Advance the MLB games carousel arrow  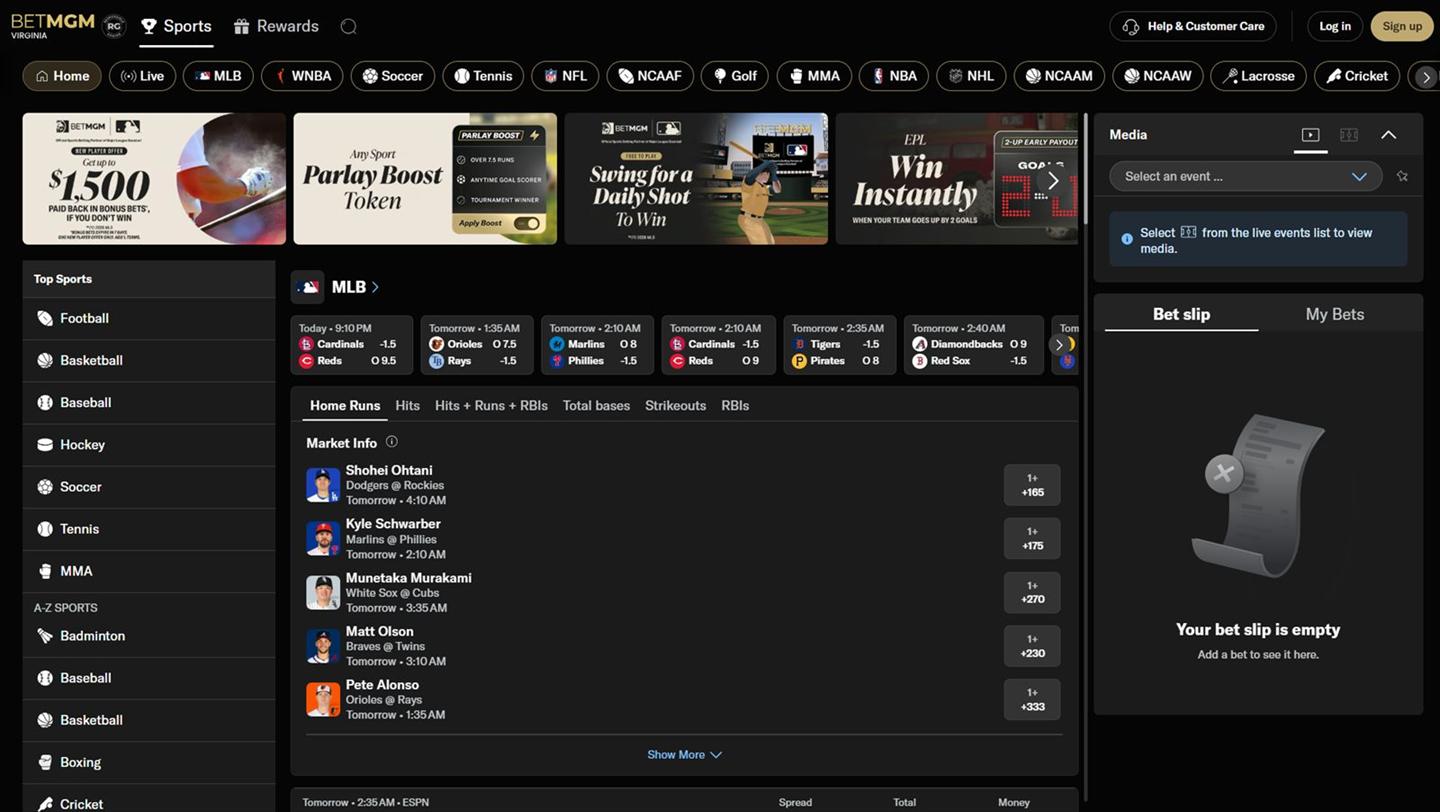(1059, 345)
